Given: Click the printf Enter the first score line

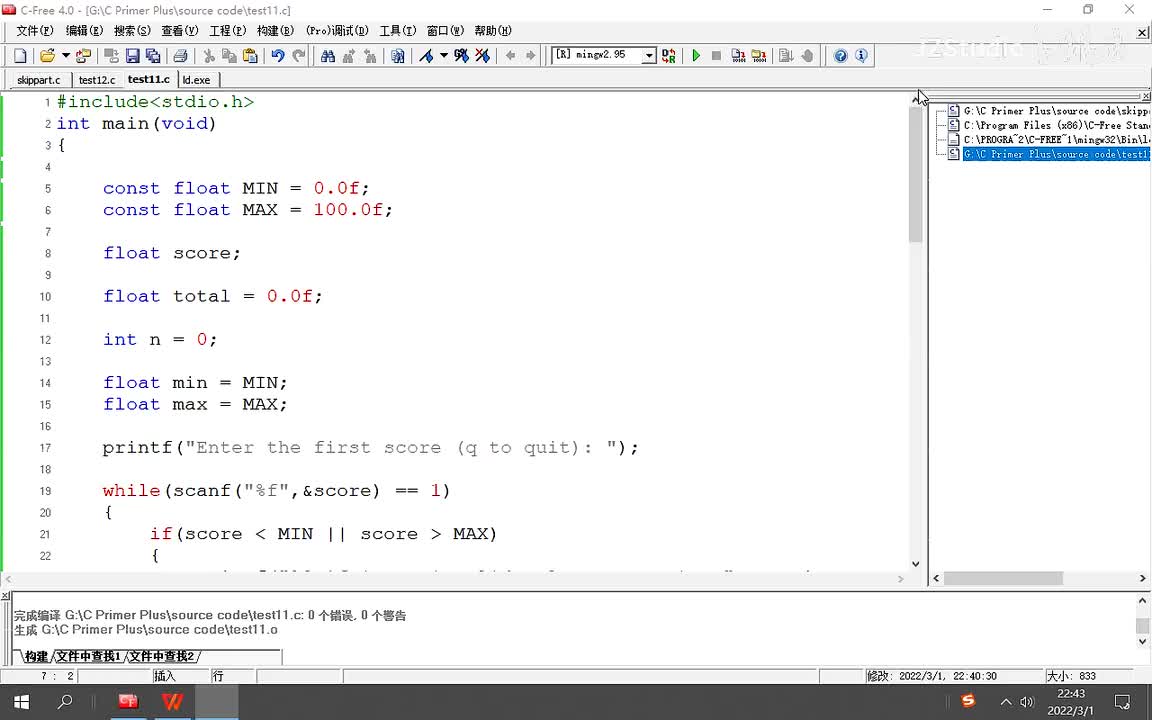Looking at the screenshot, I should (x=370, y=448).
